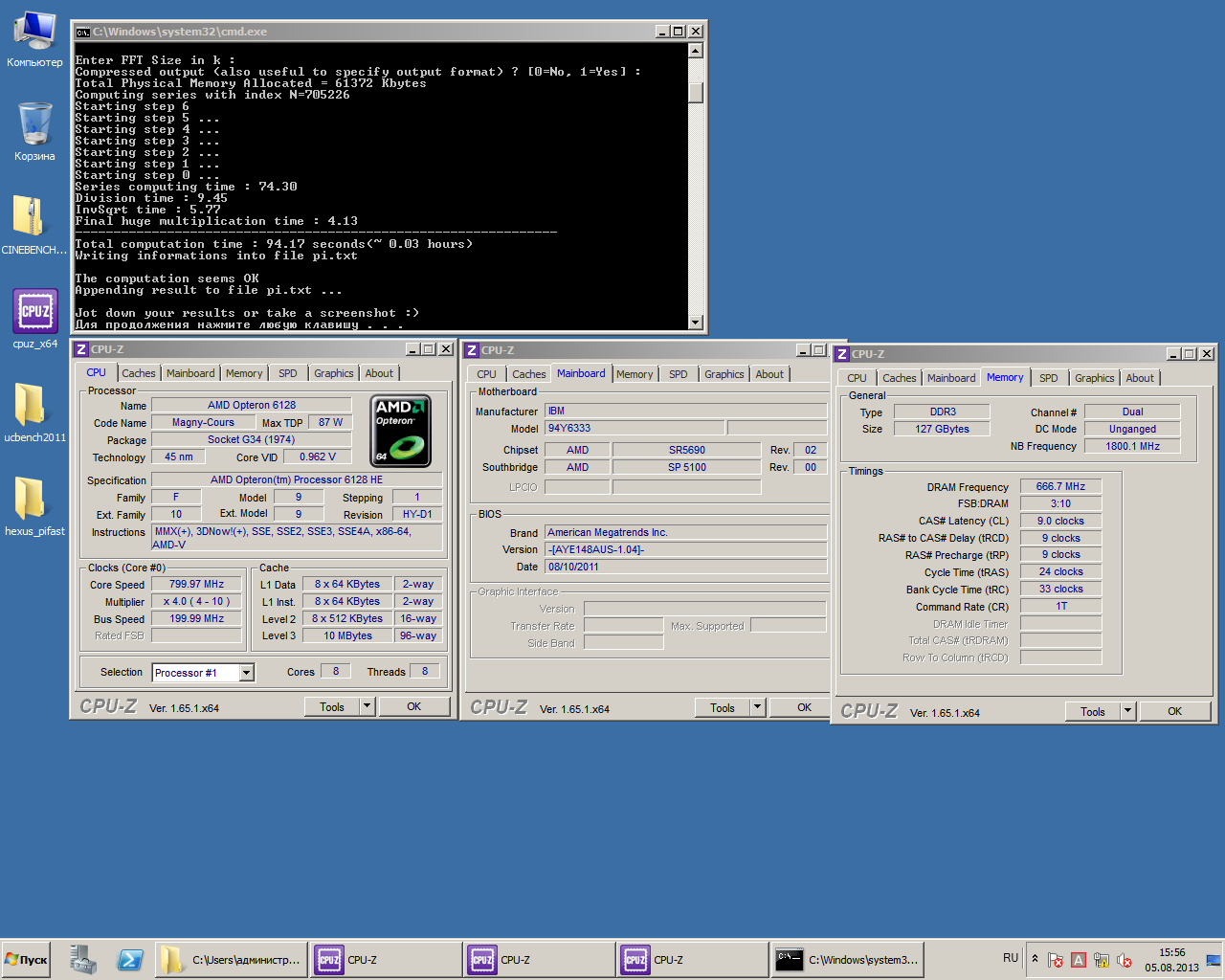Open the Корзина recycle bin icon
The image size is (1225, 980).
click(34, 132)
